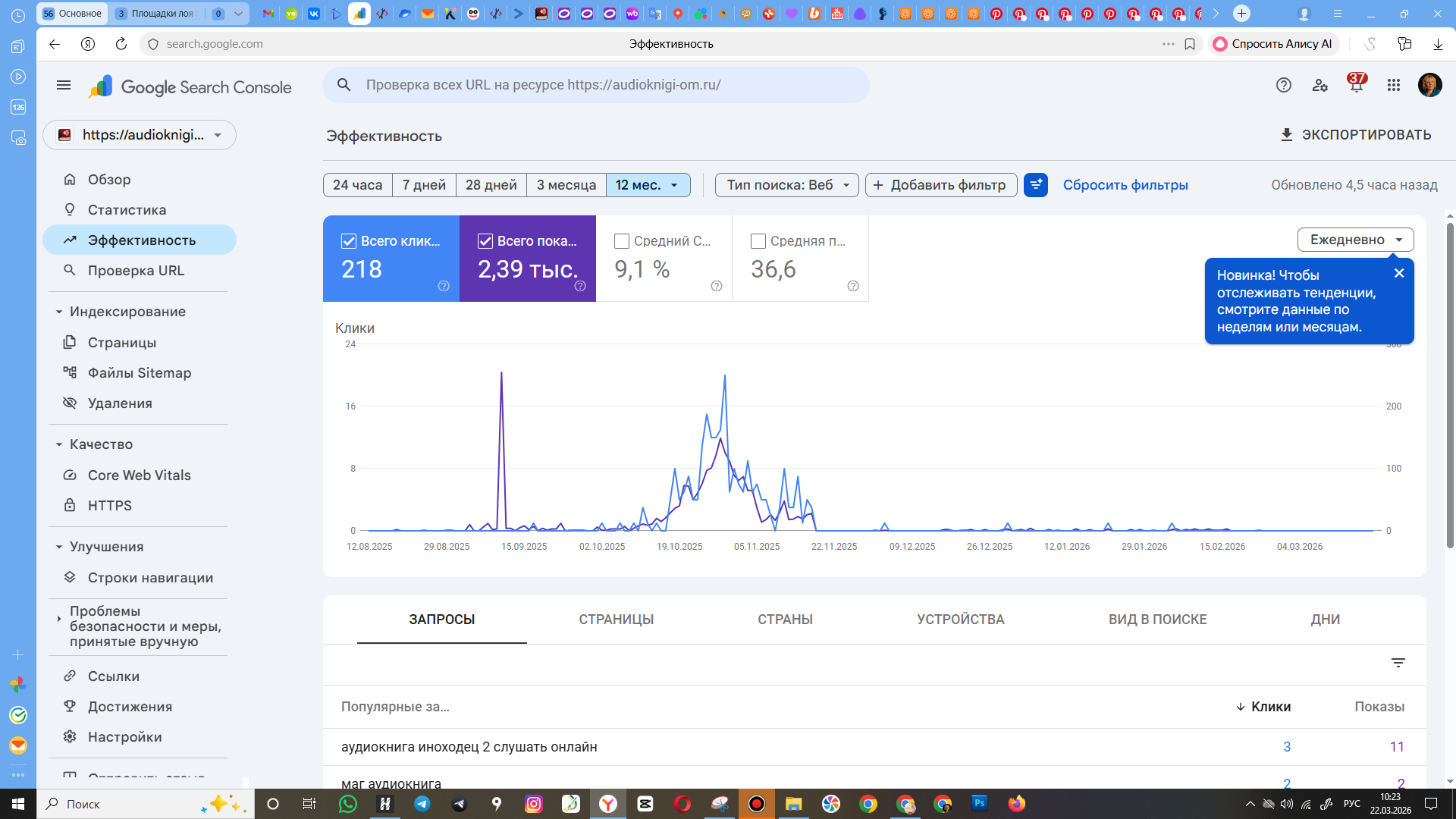Image resolution: width=1456 pixels, height=819 pixels.
Task: Click table filter icon above queries
Action: 1398,663
